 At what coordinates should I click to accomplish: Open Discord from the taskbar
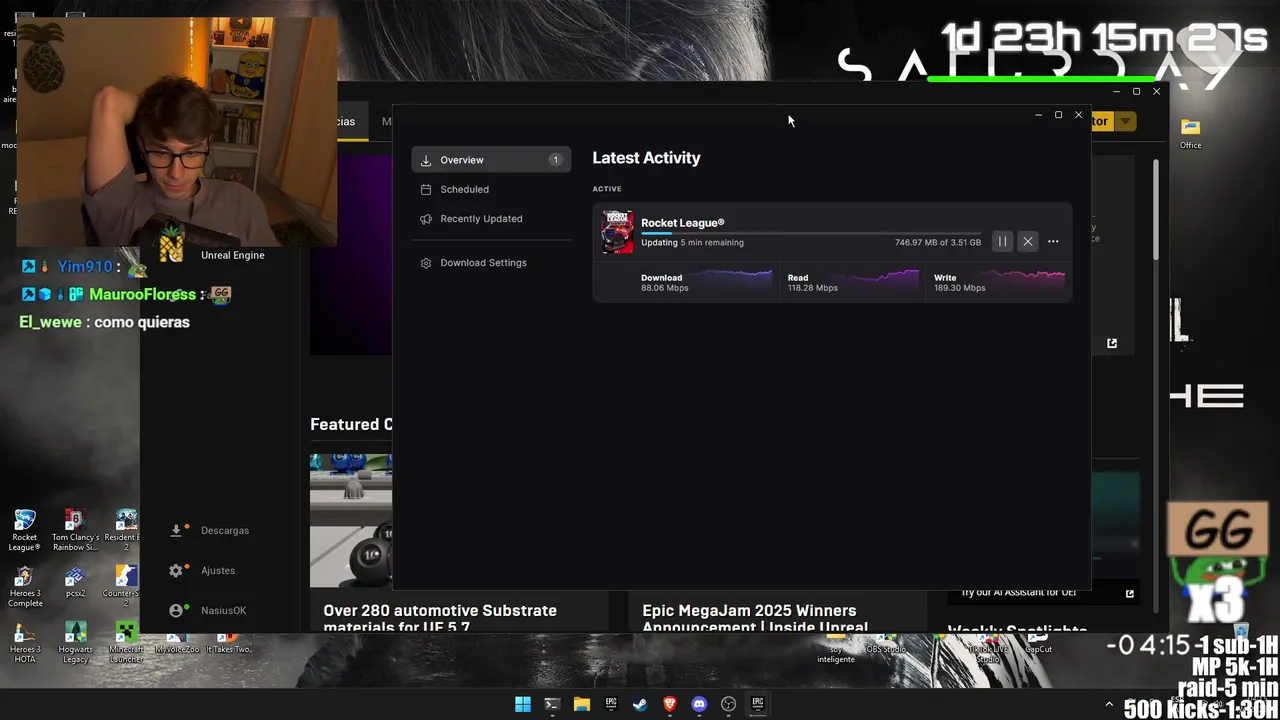pos(699,704)
